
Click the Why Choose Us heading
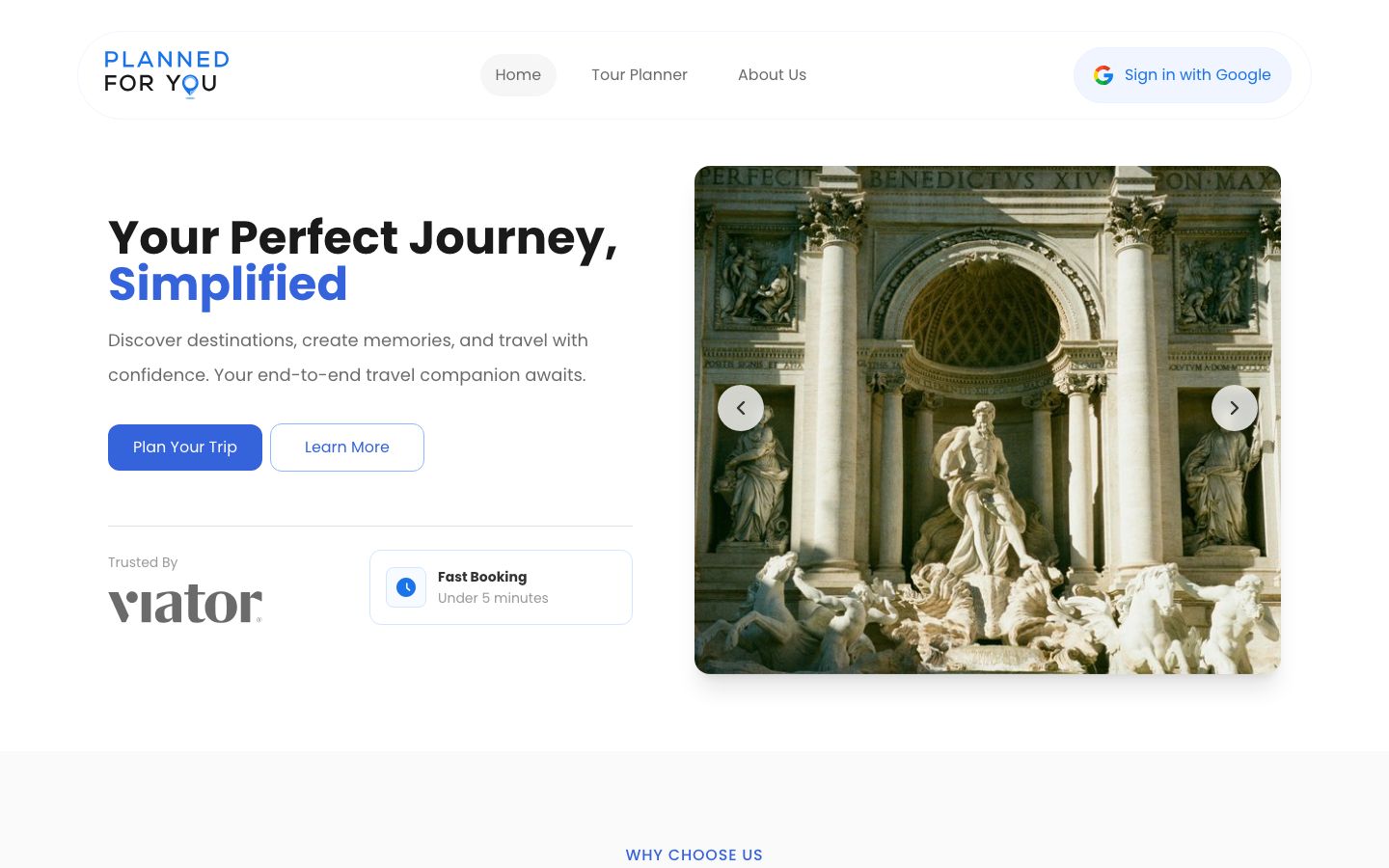point(694,854)
